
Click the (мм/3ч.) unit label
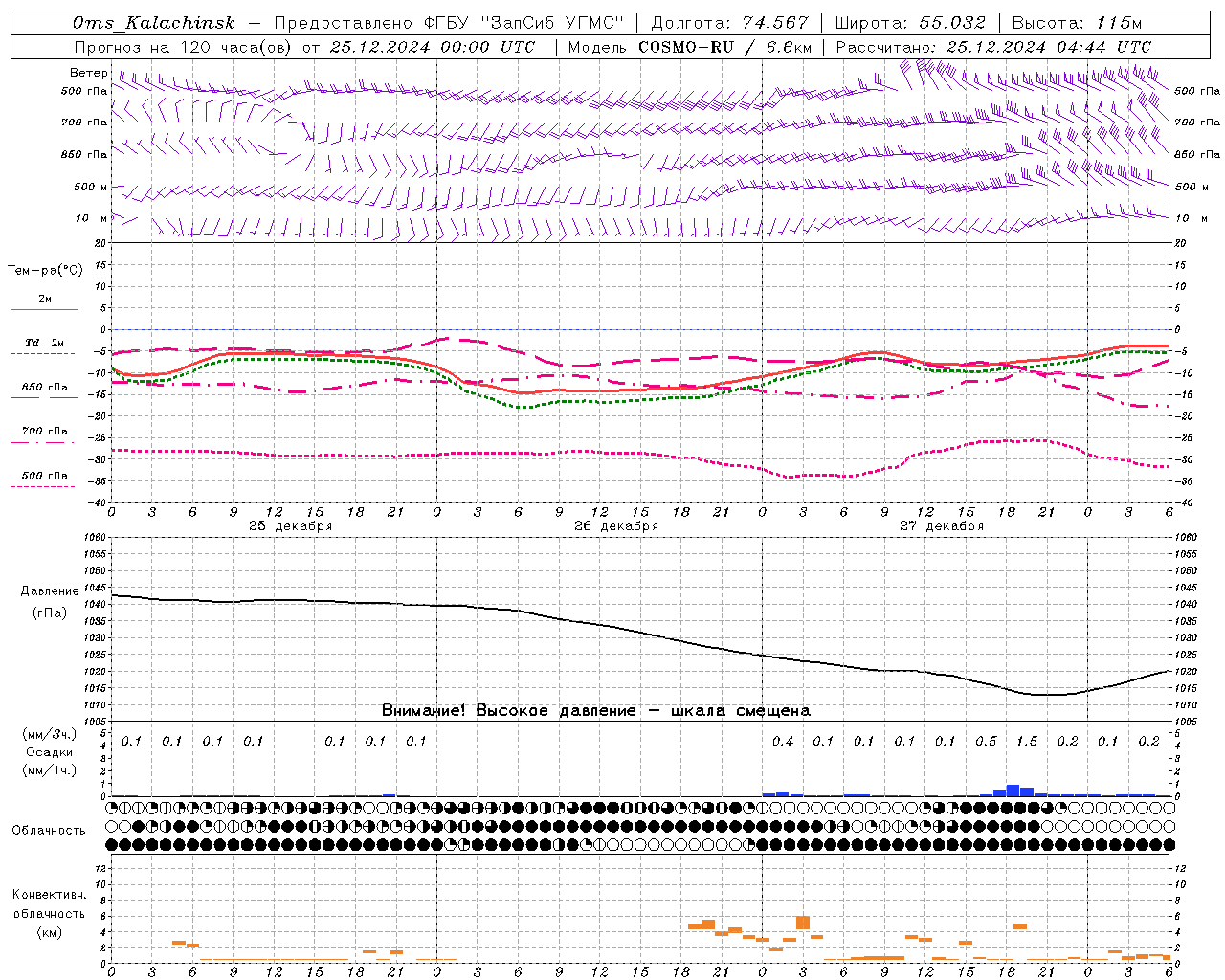50,735
